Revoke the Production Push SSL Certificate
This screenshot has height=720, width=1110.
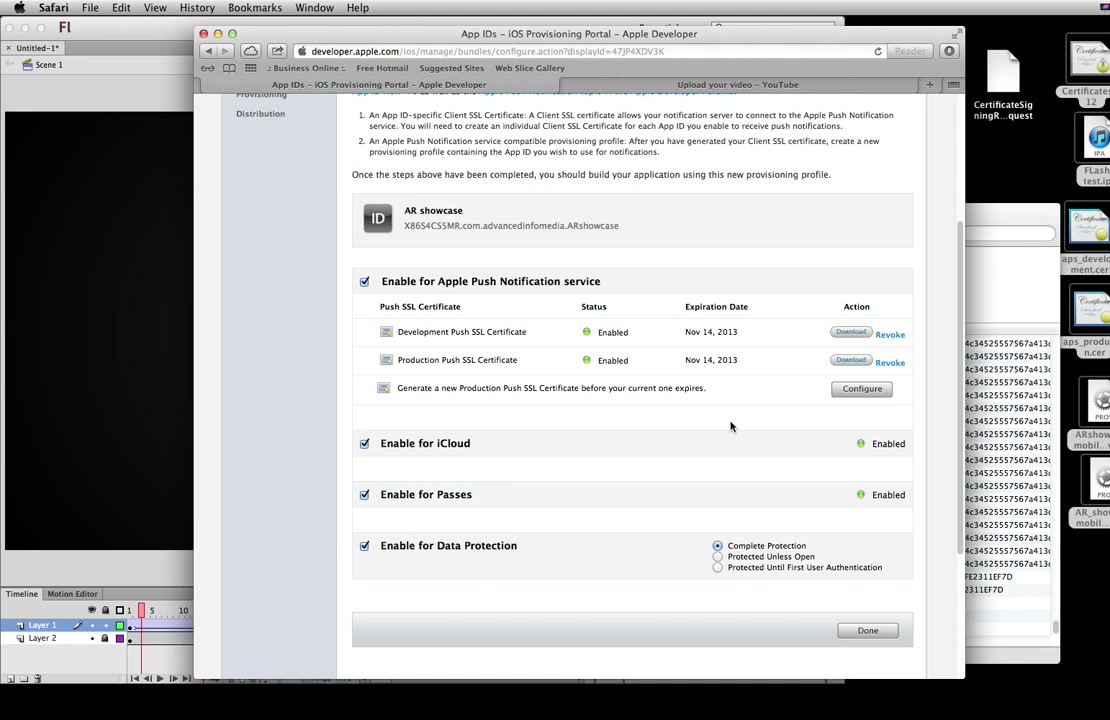pos(890,362)
